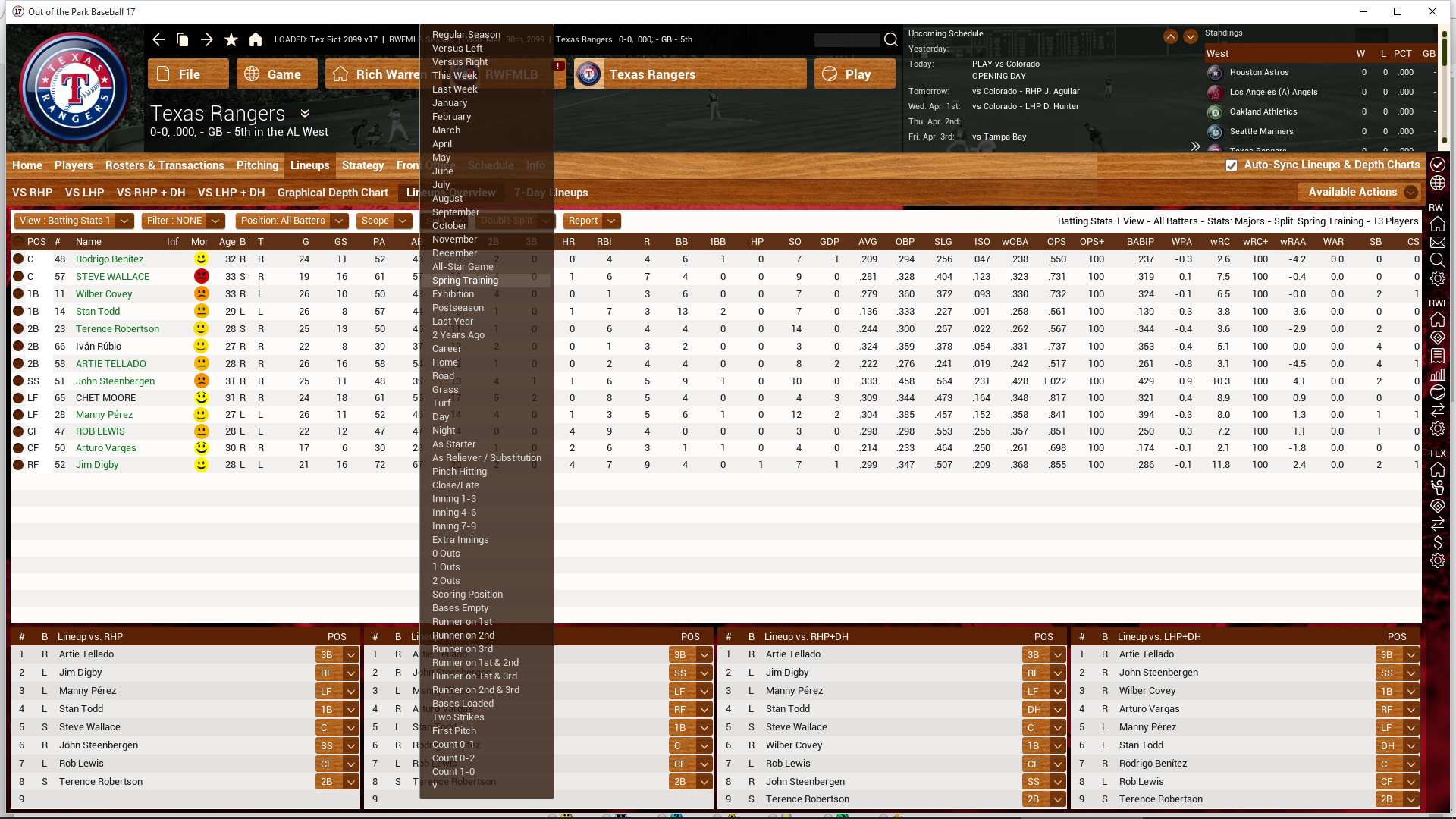Click the RW section magnifier search icon

tap(1437, 260)
